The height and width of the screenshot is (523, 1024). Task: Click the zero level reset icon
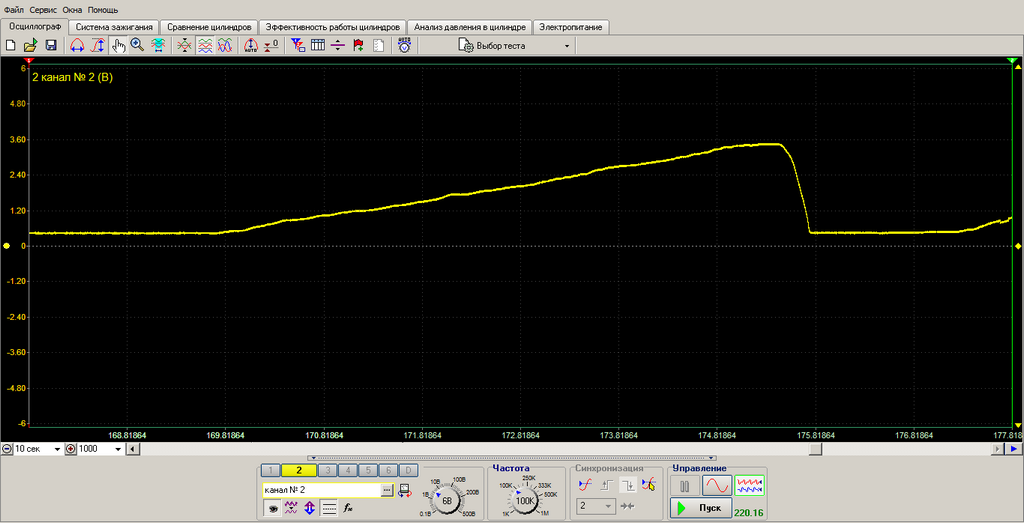[x=271, y=46]
